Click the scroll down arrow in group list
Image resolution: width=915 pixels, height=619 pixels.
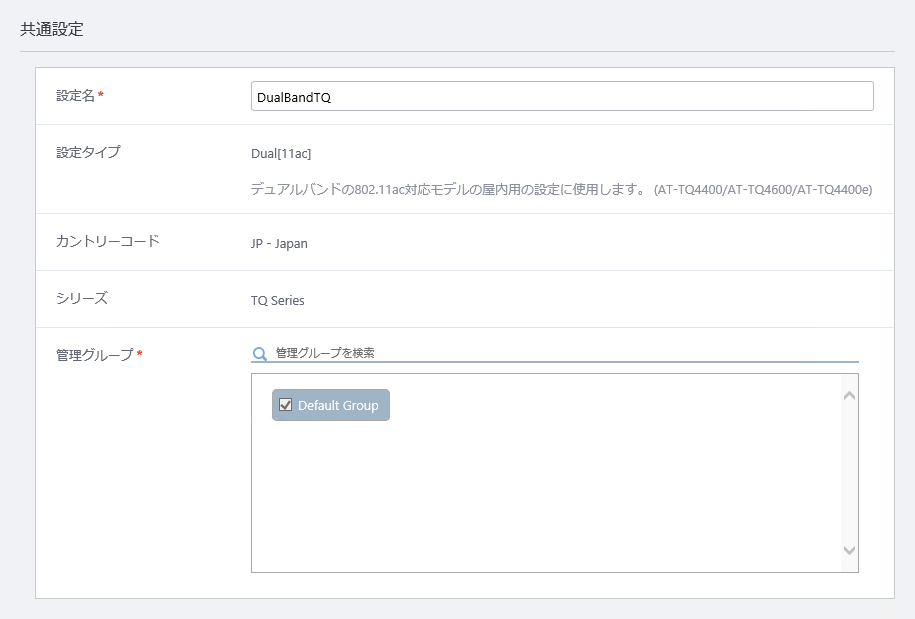(850, 550)
